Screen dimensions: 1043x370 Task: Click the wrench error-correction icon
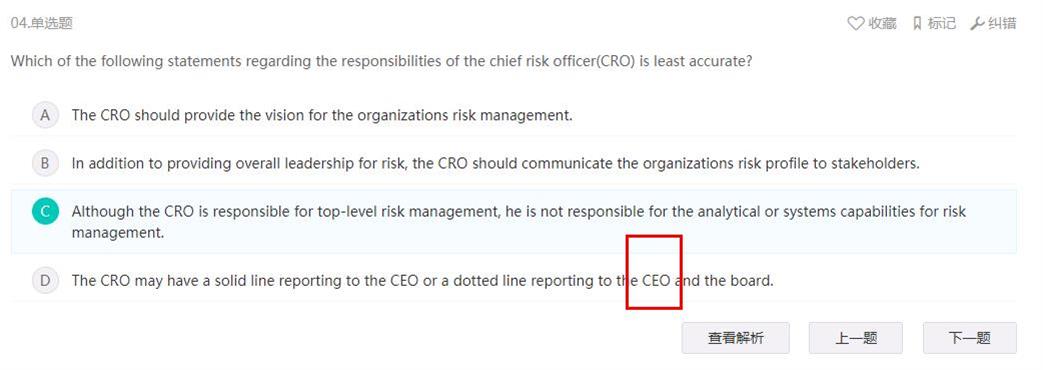click(977, 23)
